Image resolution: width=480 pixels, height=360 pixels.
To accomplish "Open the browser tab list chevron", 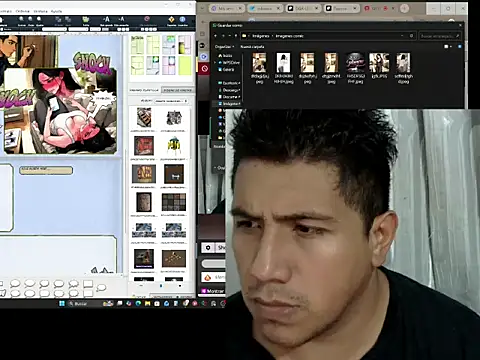I will click(202, 8).
